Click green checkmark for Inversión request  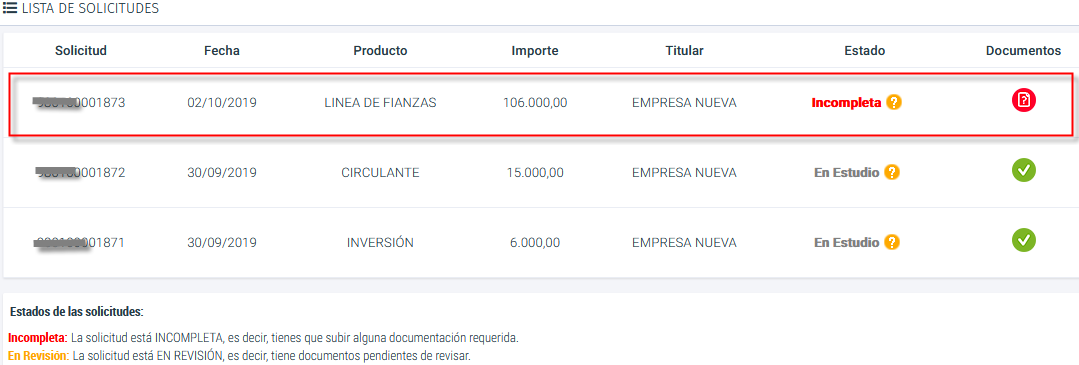click(x=1023, y=240)
